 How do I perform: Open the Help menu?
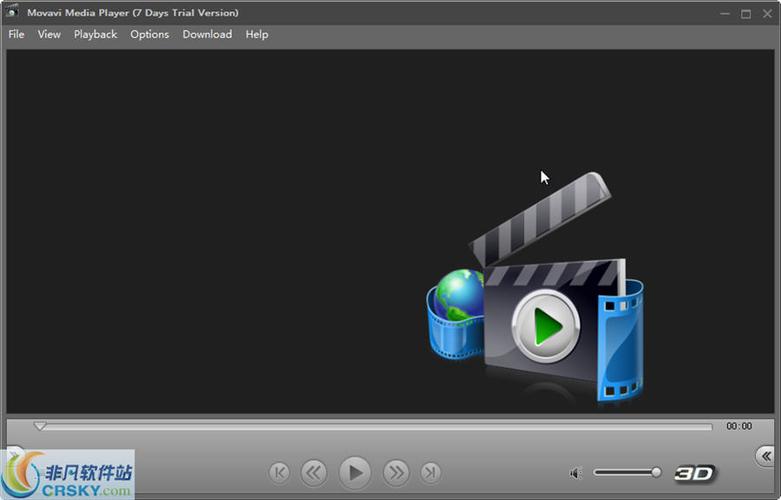(x=257, y=34)
